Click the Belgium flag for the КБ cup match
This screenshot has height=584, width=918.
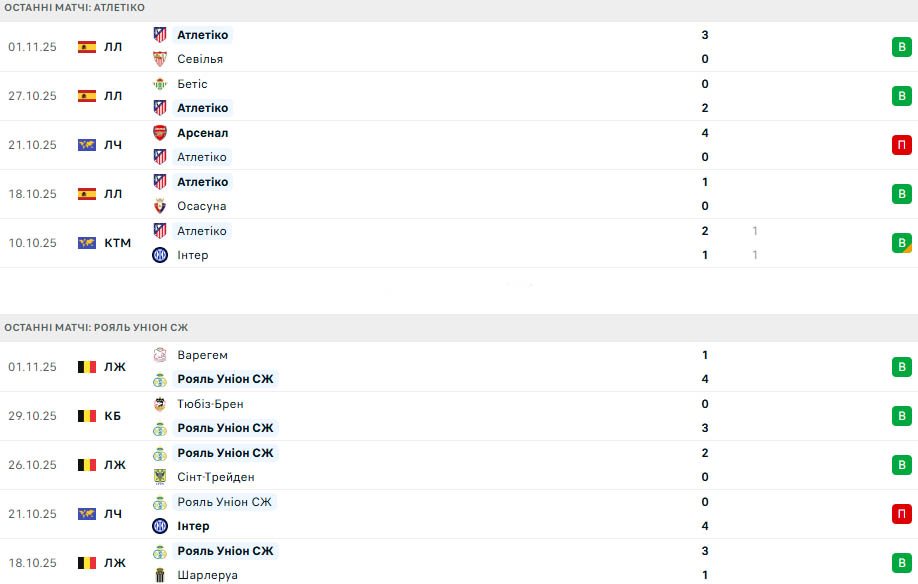87,416
